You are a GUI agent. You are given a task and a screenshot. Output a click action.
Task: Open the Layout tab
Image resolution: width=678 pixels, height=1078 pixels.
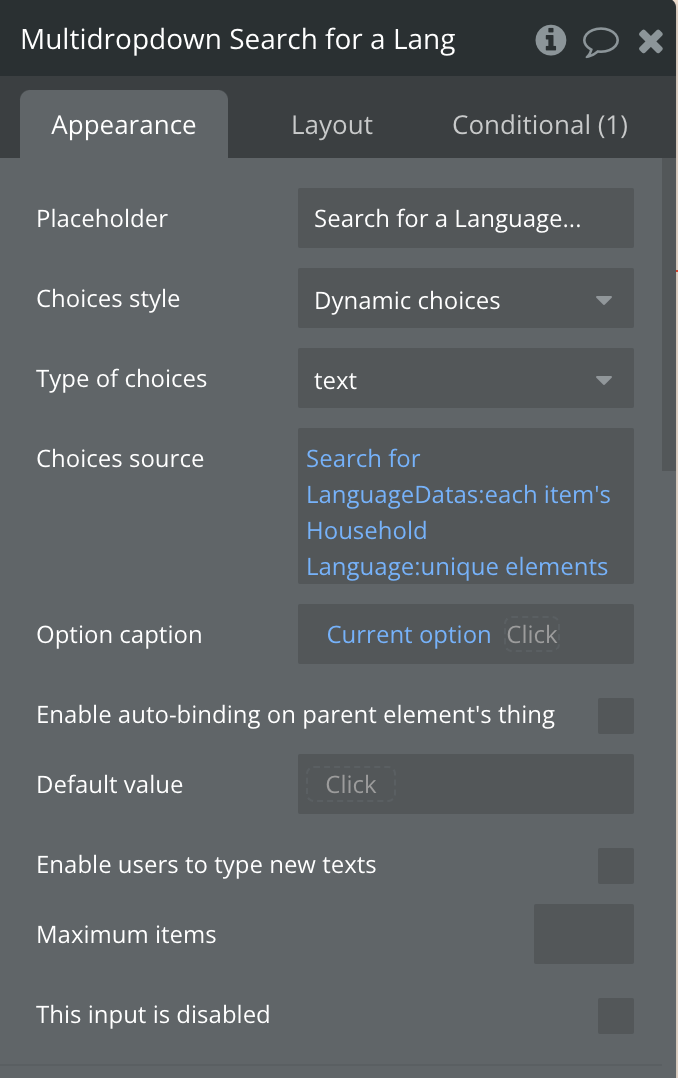(332, 125)
